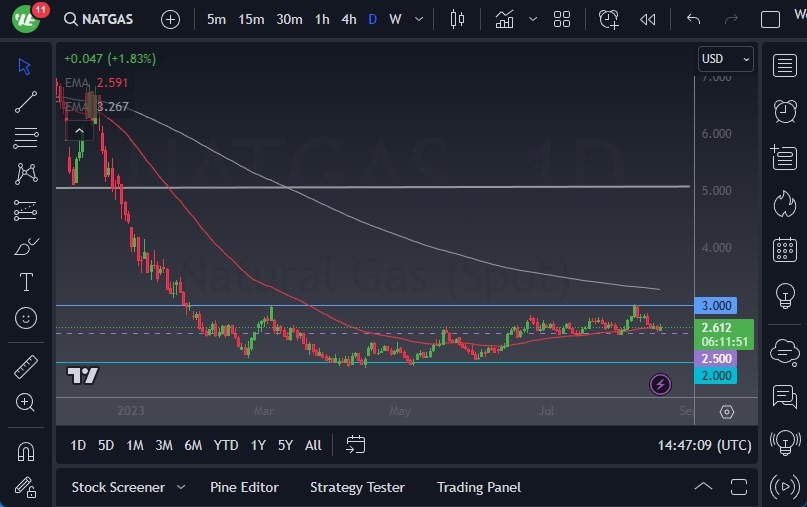This screenshot has height=507, width=807.
Task: Toggle lock all drawings tool
Action: tap(26, 487)
